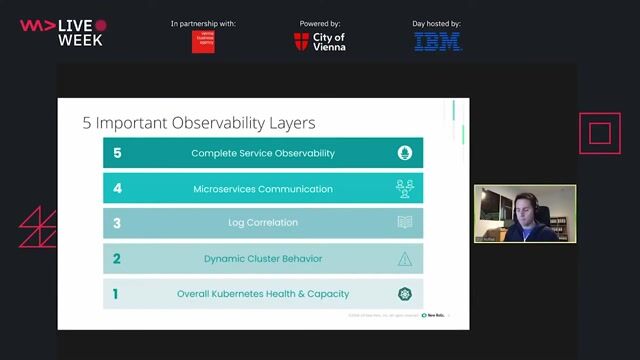Click the City of Vienna shield logo
Viewport: 640px width, 360px height.
301,42
